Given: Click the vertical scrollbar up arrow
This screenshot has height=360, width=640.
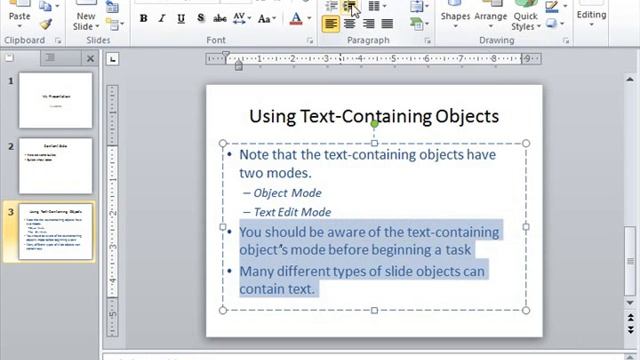Looking at the screenshot, I should (630, 80).
